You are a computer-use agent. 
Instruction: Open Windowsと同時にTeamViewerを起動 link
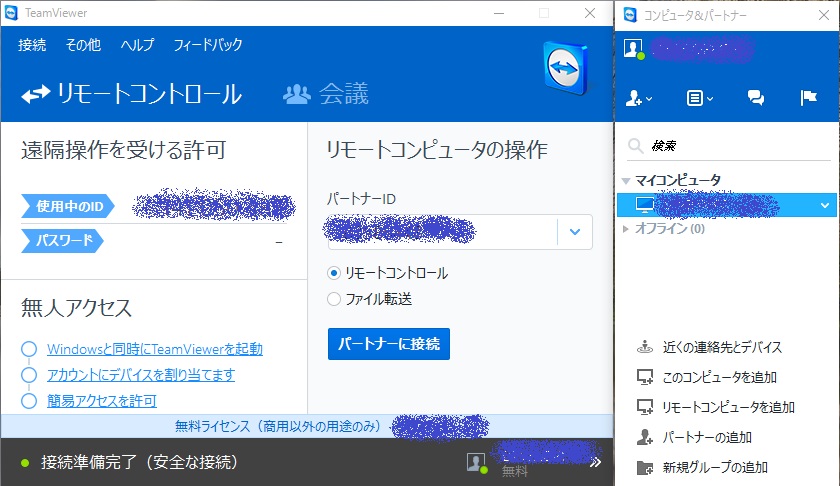[155, 349]
